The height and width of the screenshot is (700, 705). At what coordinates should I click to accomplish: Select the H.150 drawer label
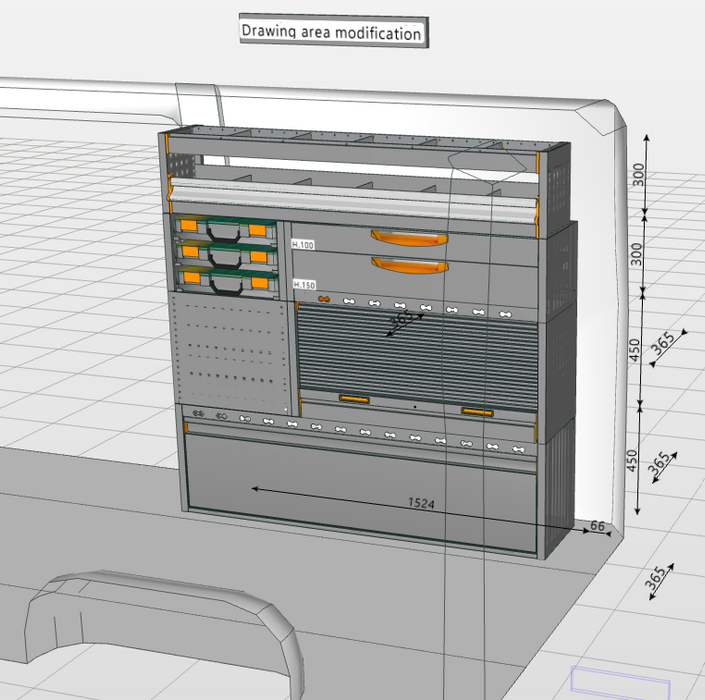302,285
